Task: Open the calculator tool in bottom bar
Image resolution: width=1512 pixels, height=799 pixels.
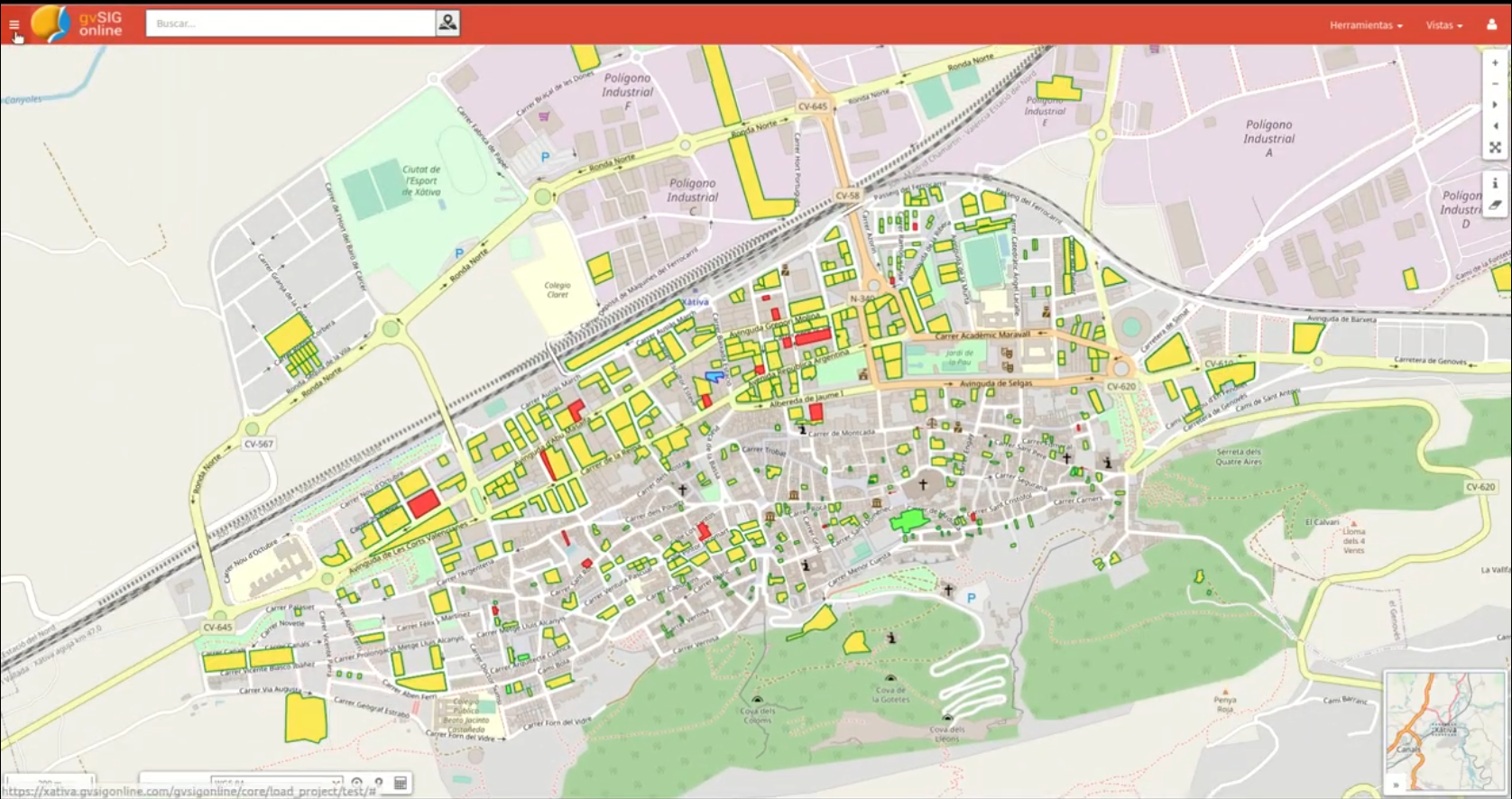Action: point(401,784)
